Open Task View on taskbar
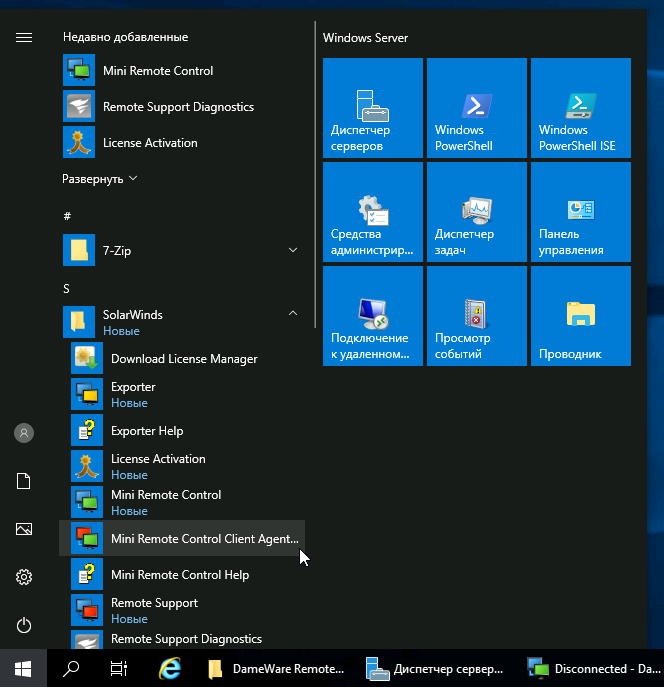This screenshot has height=687, width=664. tap(118, 668)
